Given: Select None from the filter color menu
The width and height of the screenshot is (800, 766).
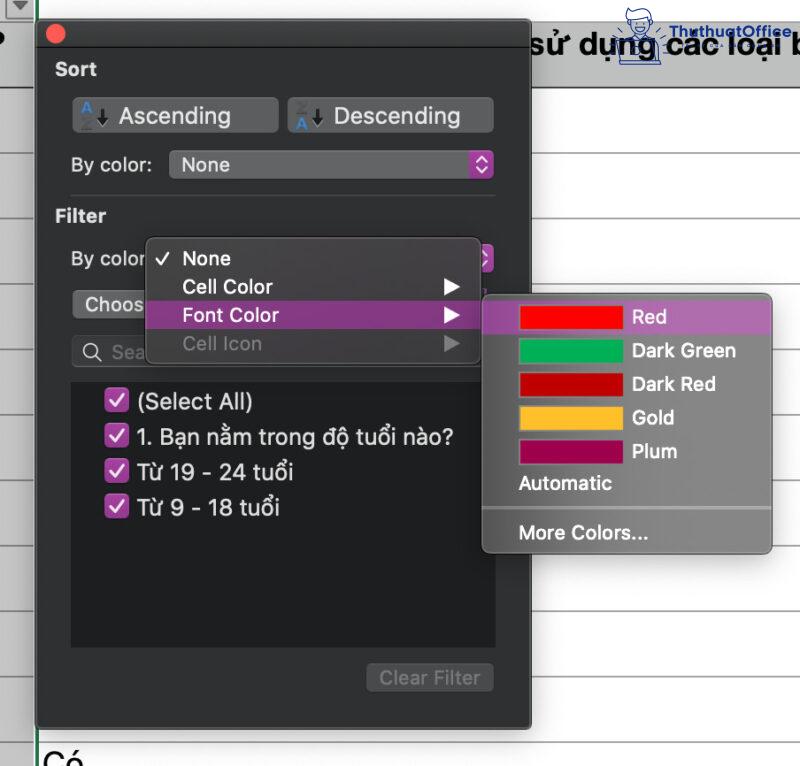Looking at the screenshot, I should pos(206,258).
